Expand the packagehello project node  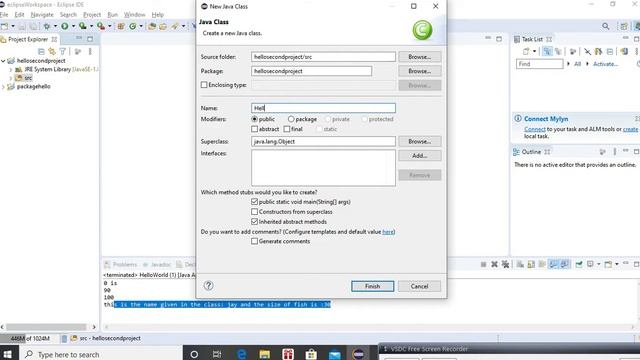3,87
